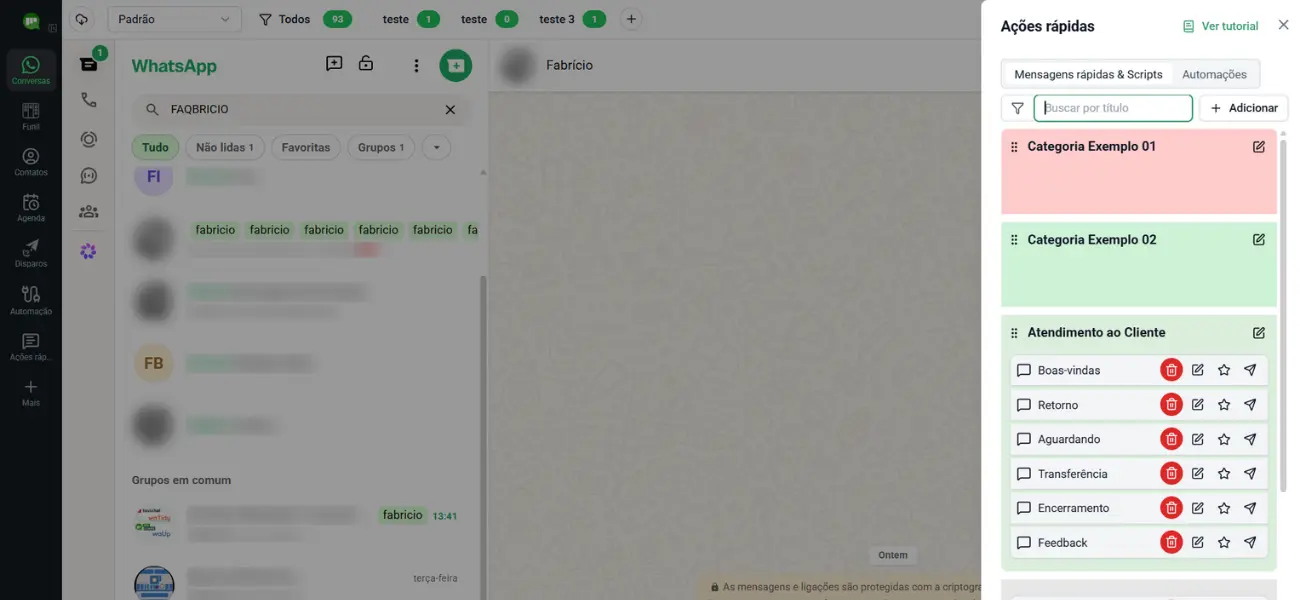Switch to Mensagens rápidas & Scripts tab
The height and width of the screenshot is (600, 1300).
[x=1088, y=74]
